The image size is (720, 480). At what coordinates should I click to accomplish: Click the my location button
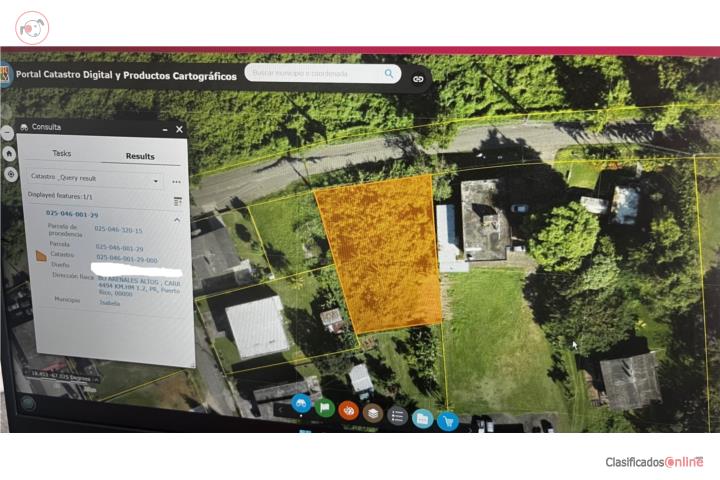pos(11,175)
